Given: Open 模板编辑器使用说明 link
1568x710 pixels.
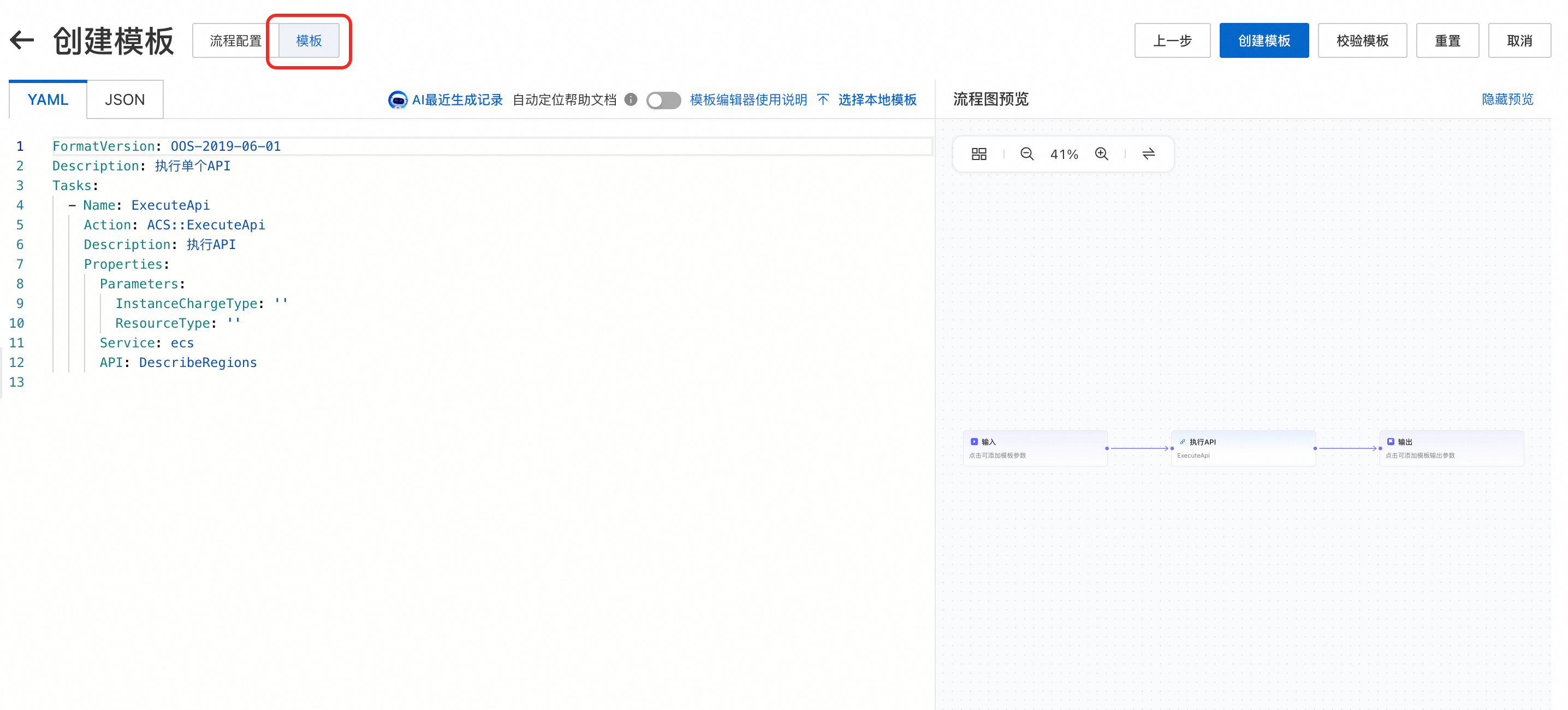Looking at the screenshot, I should (x=748, y=100).
